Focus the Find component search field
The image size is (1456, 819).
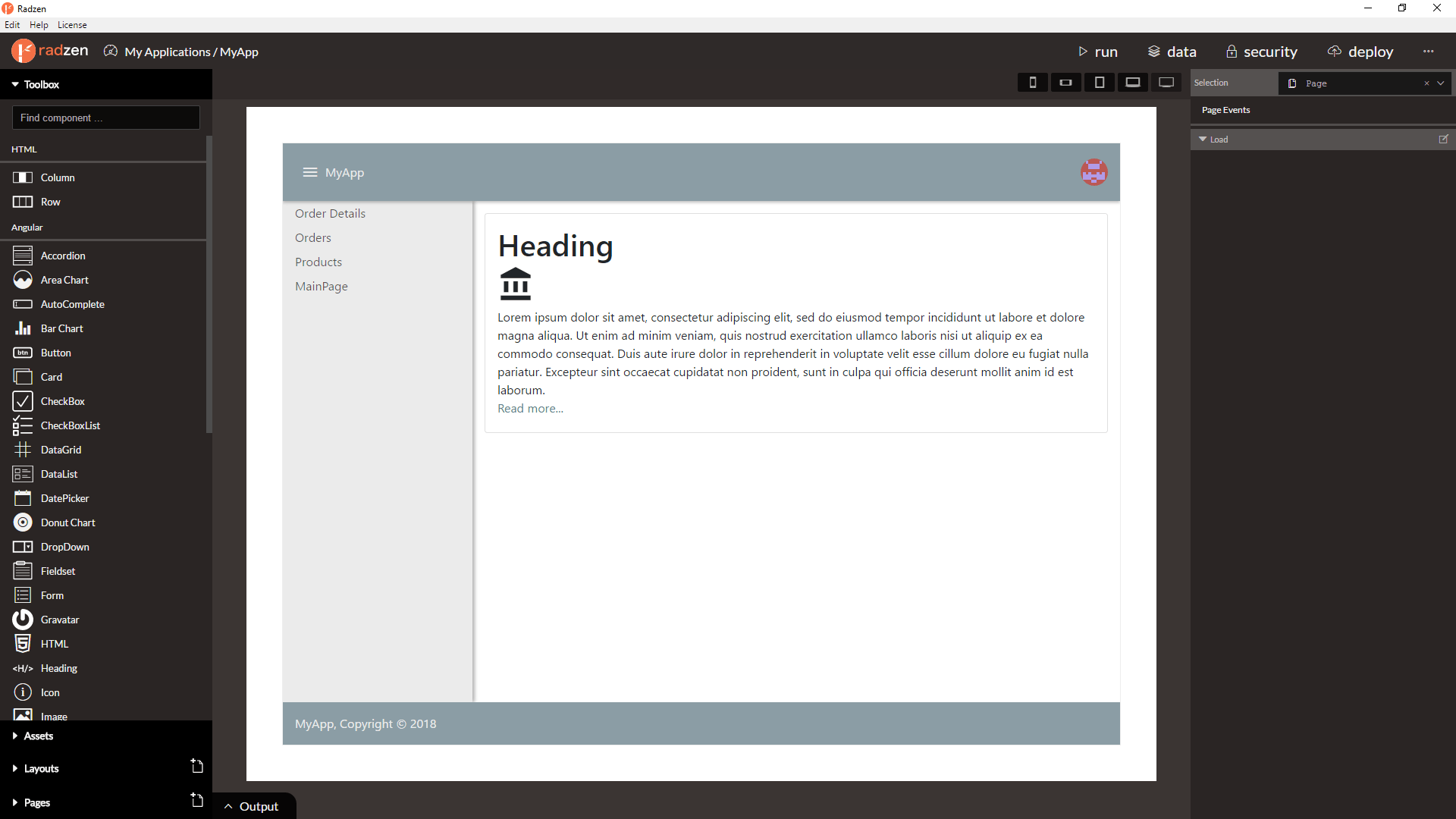pos(106,118)
